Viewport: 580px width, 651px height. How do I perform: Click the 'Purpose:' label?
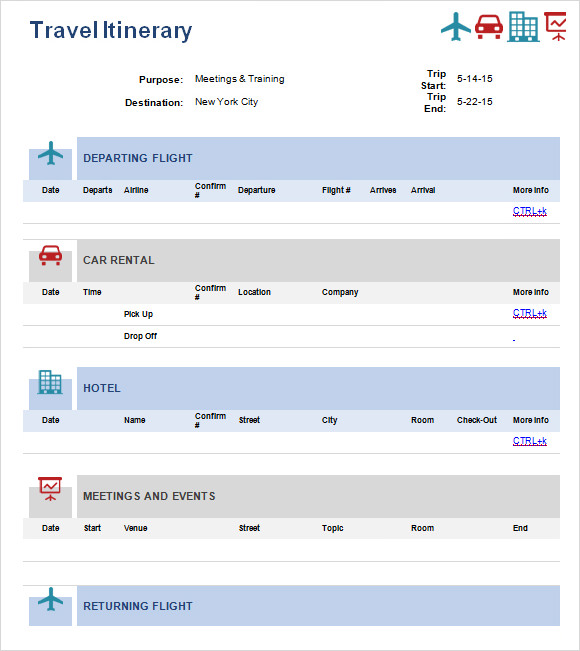[x=161, y=80]
